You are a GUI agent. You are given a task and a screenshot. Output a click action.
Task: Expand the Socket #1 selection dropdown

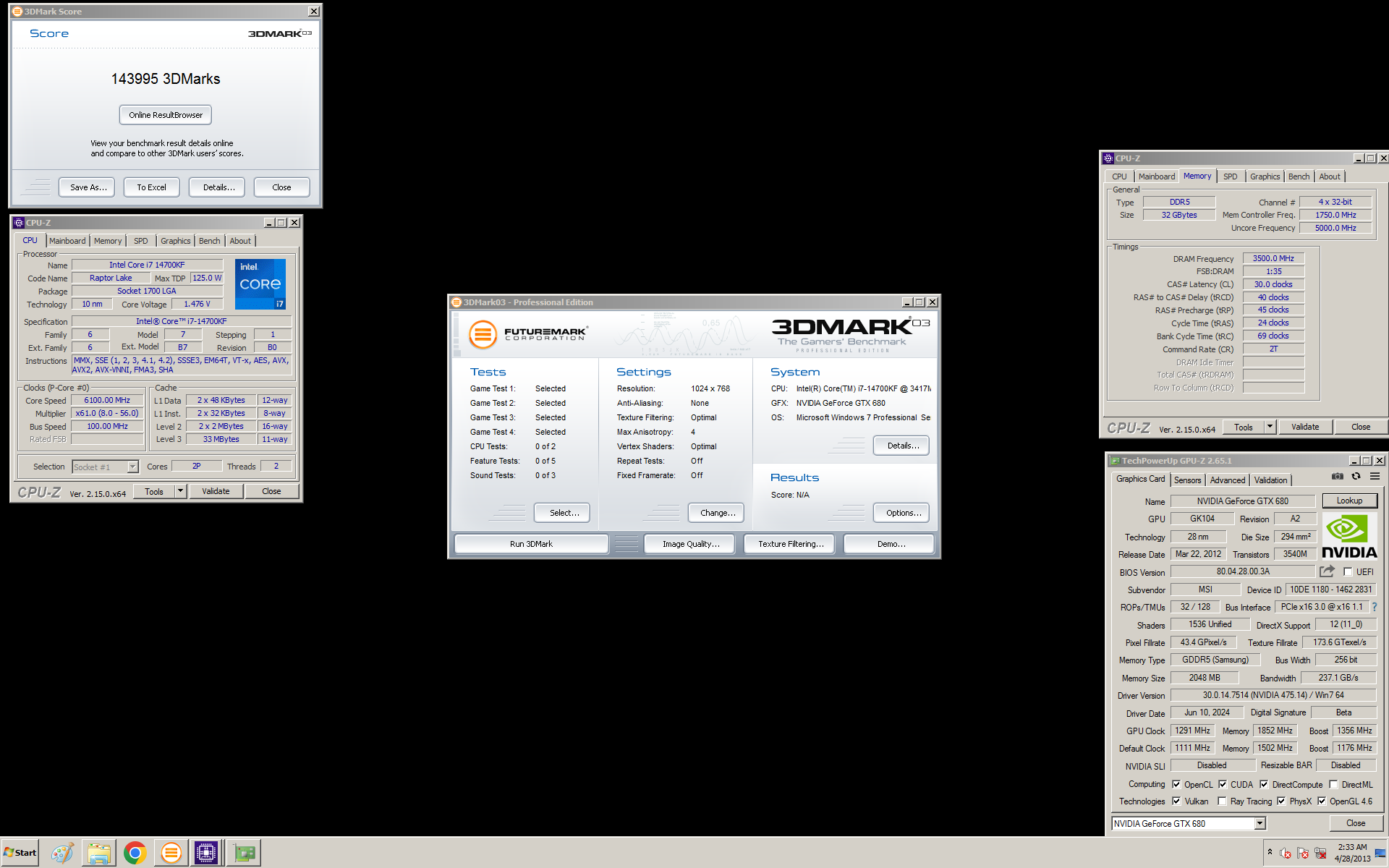tap(132, 467)
